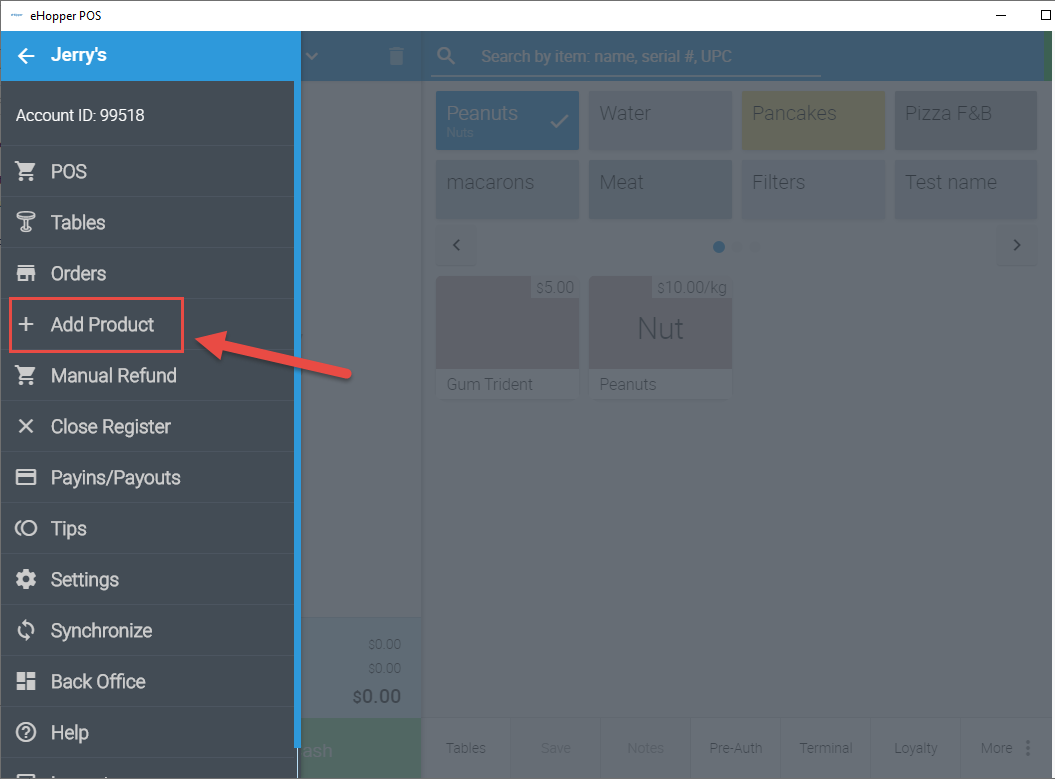Screen dimensions: 1055x779
Task: Open Payins/Payouts from the sidebar
Action: 27,477
